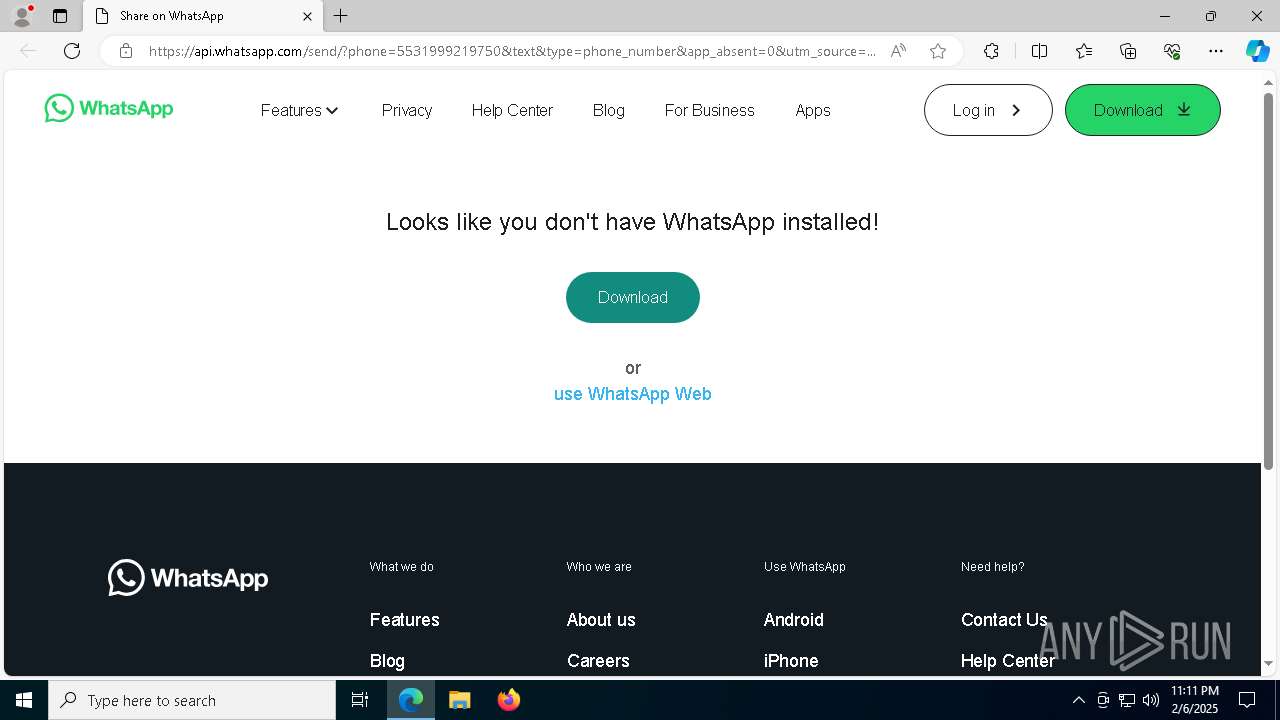The image size is (1280, 720).
Task: Open Read aloud icon in address bar
Action: tap(898, 51)
